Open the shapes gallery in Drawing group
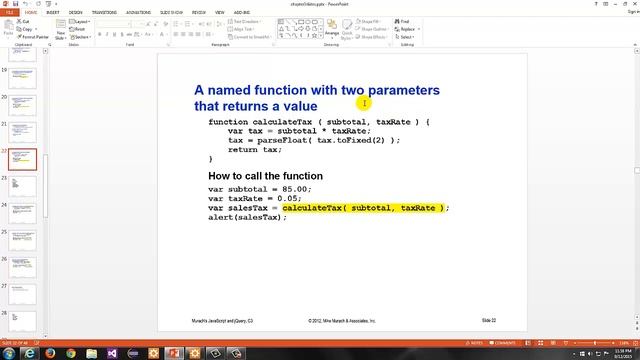640x360 pixels. point(321,36)
